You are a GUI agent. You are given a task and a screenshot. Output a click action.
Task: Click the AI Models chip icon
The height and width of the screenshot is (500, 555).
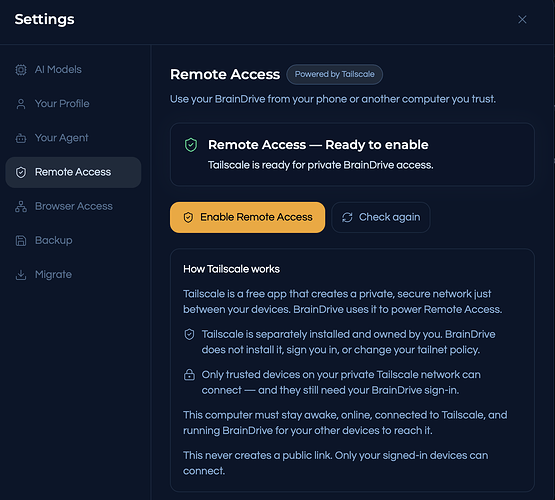(x=21, y=70)
